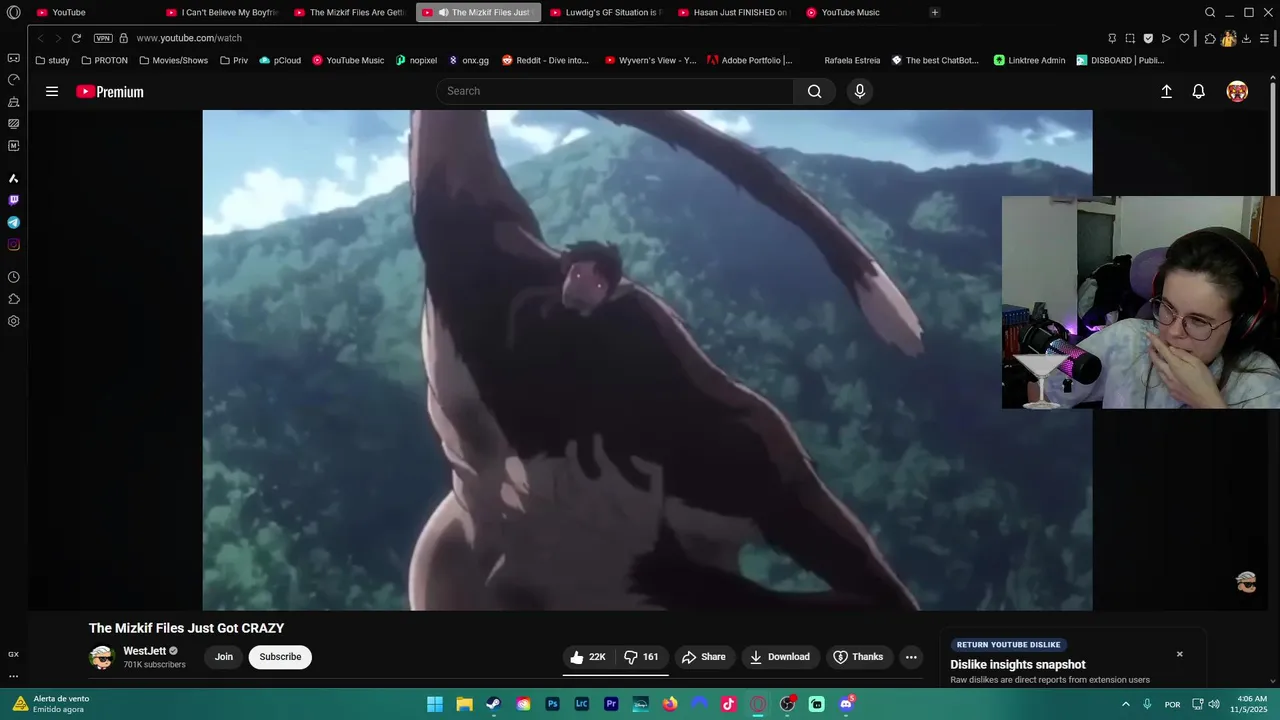Click the Share button
1280x720 pixels.
tap(704, 657)
